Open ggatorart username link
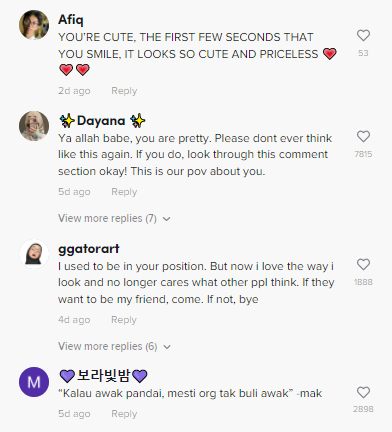The width and height of the screenshot is (392, 432). click(x=89, y=249)
